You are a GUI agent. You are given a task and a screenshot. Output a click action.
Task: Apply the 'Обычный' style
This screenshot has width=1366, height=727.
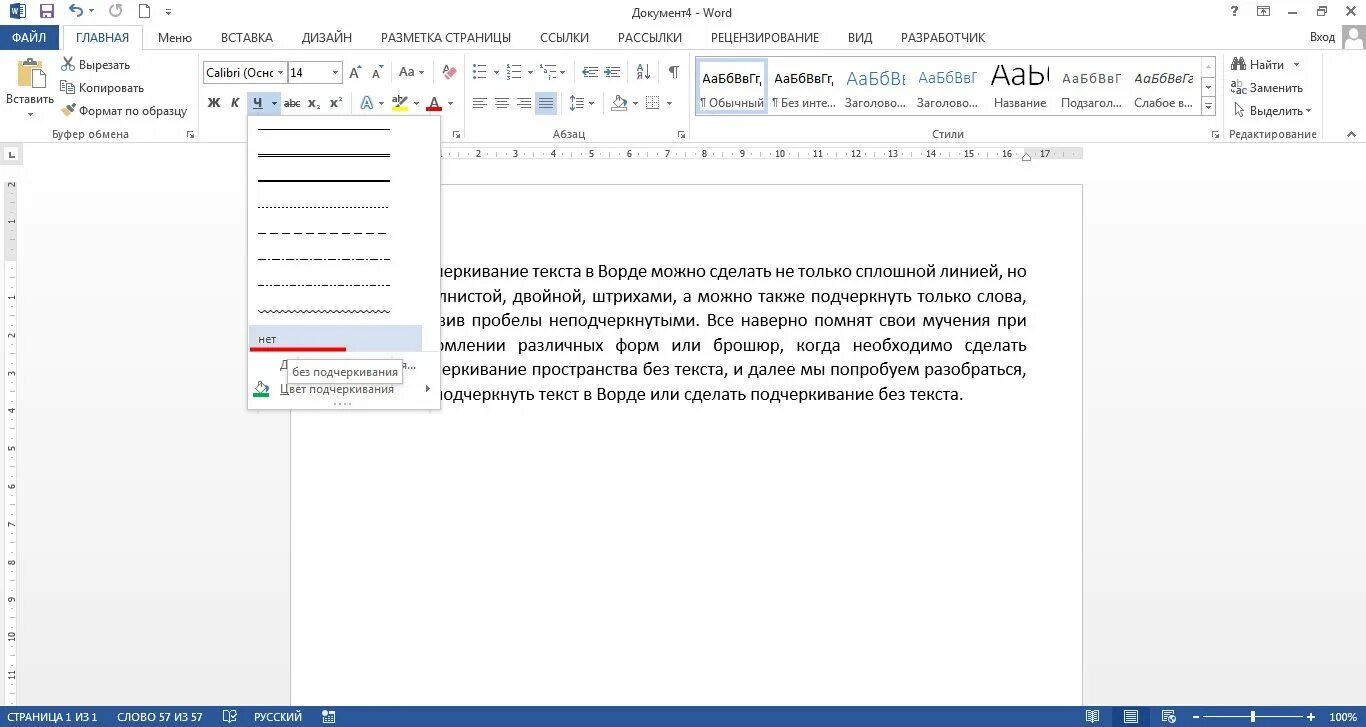coord(732,87)
